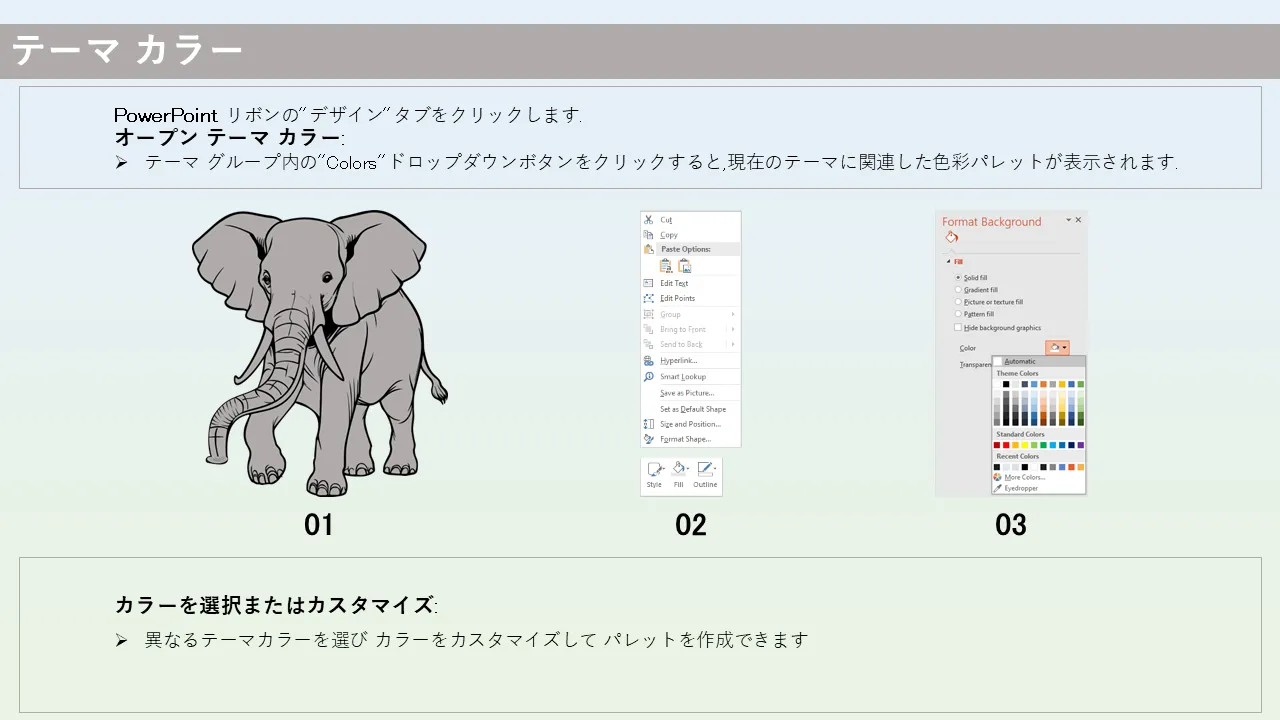Viewport: 1280px width, 720px height.
Task: Click the Cut scissors icon
Action: point(649,220)
